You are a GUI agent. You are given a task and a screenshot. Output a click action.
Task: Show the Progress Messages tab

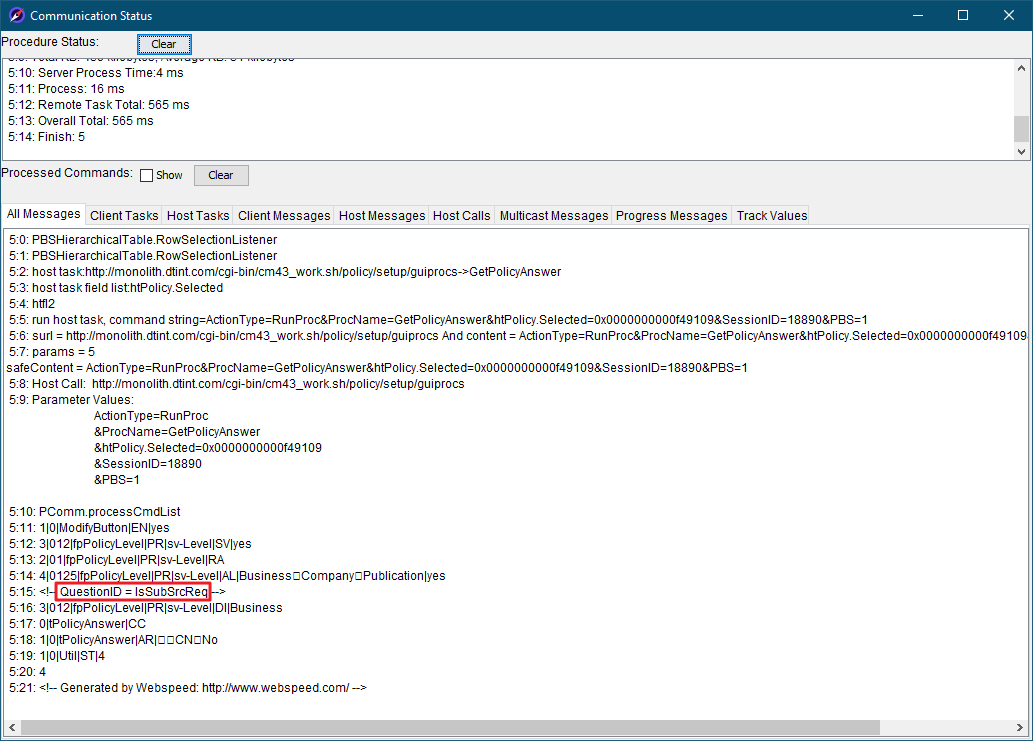coord(671,215)
